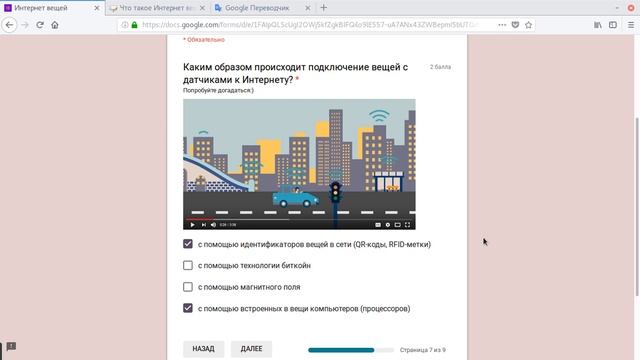The image size is (640, 360).
Task: Mute the video volume
Action: click(213, 224)
